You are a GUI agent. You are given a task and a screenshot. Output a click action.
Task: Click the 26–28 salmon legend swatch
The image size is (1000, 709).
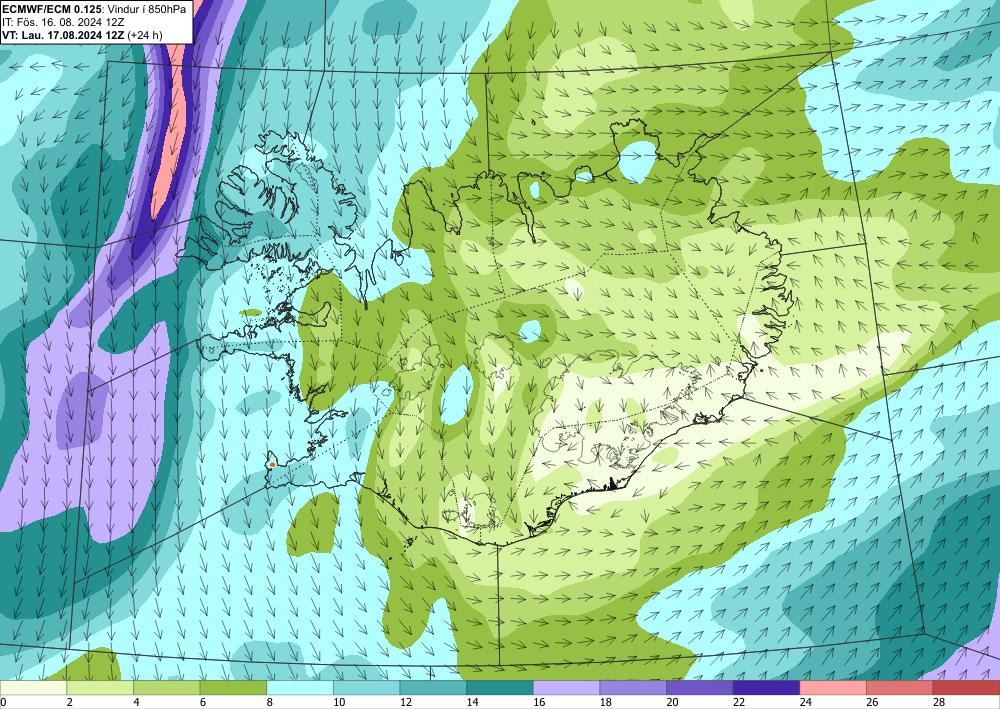(899, 687)
